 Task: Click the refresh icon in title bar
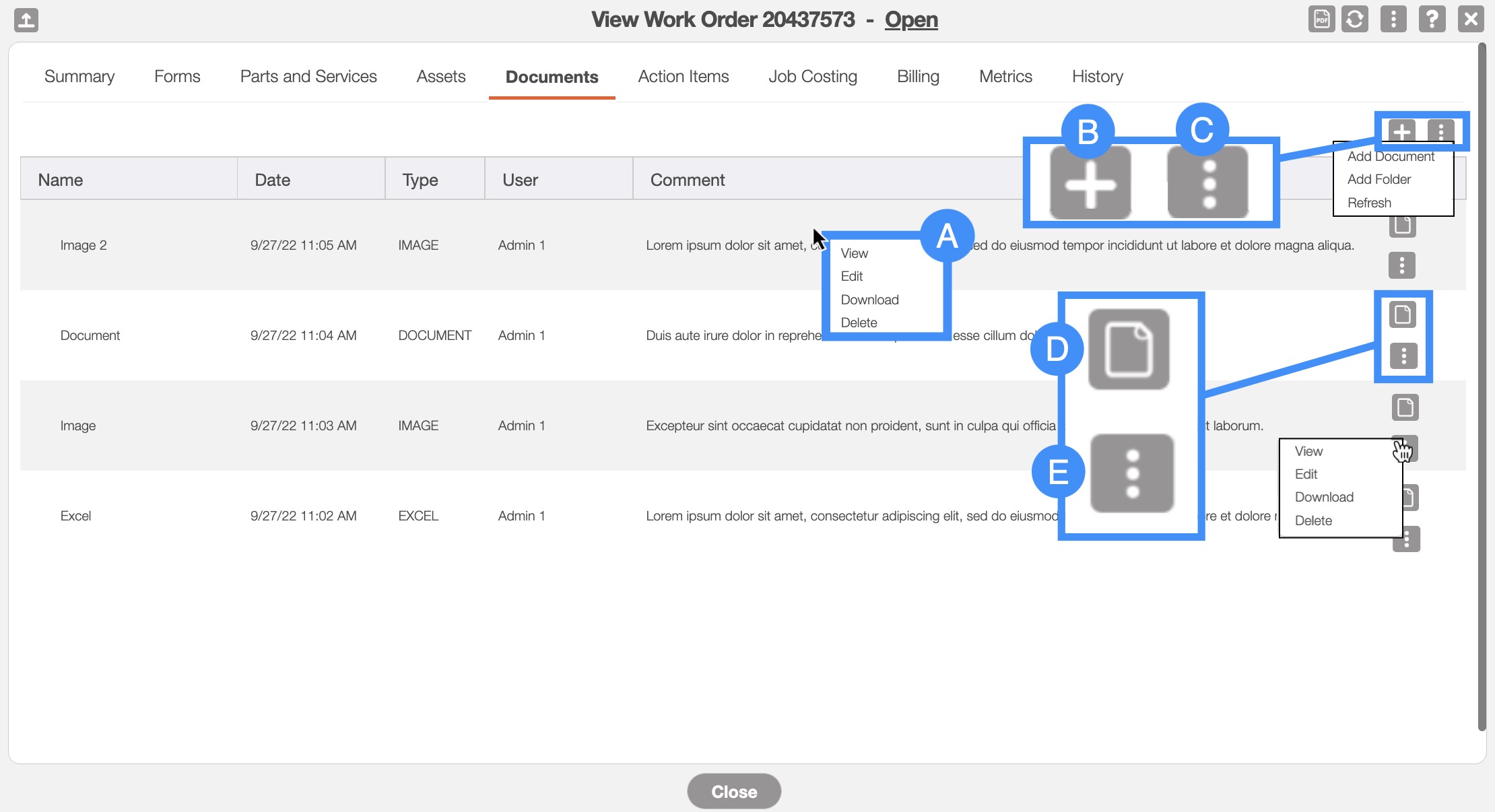tap(1355, 19)
